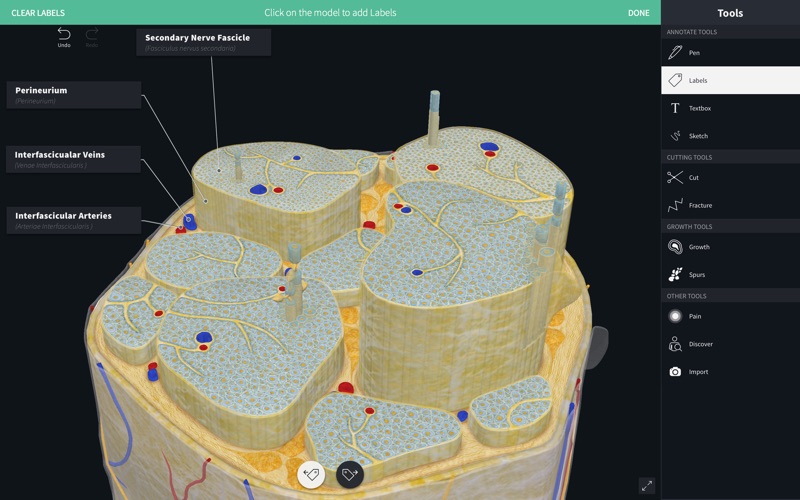Select the Secondary Nerve Fascicle label
The width and height of the screenshot is (800, 500).
click(x=204, y=42)
